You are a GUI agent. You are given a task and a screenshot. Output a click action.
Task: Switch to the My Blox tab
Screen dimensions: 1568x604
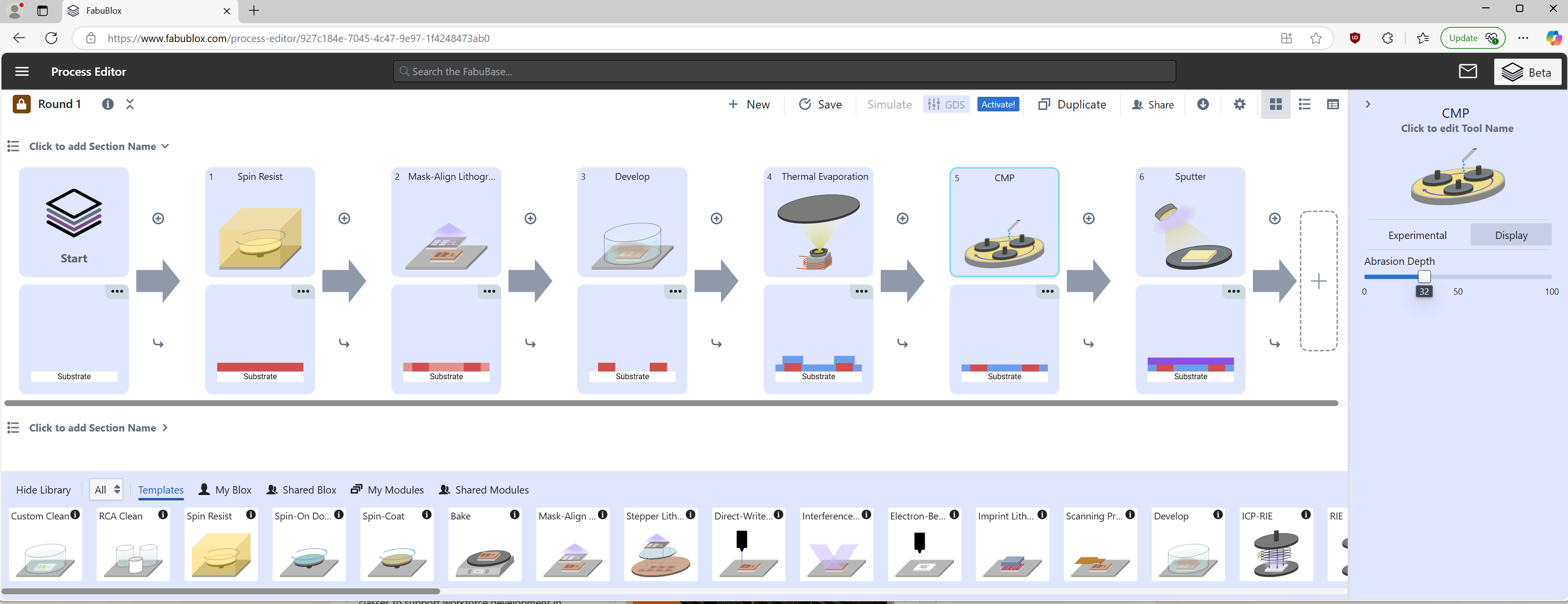(x=225, y=490)
